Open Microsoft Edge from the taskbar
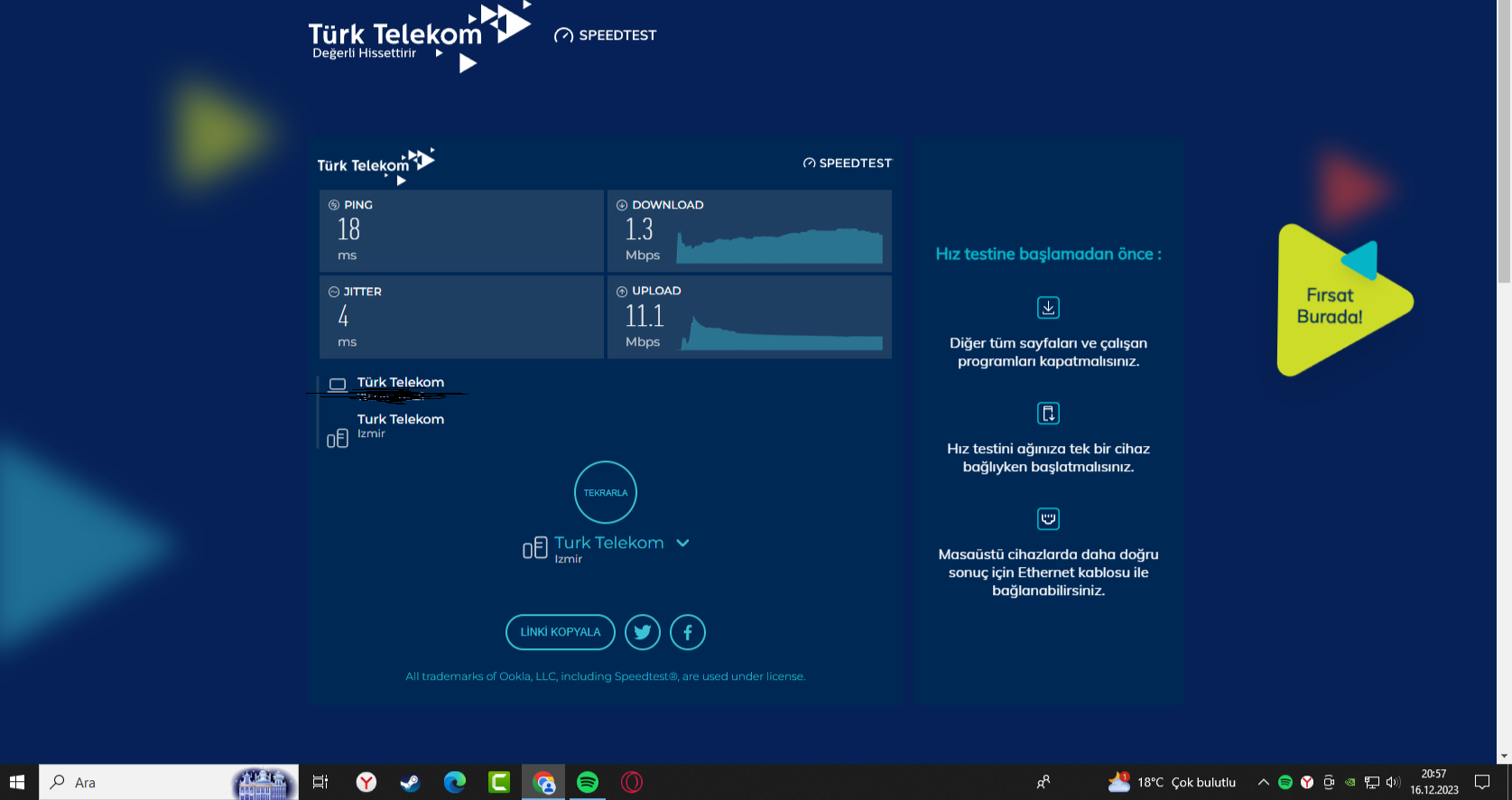Image resolution: width=1512 pixels, height=800 pixels. point(454,782)
